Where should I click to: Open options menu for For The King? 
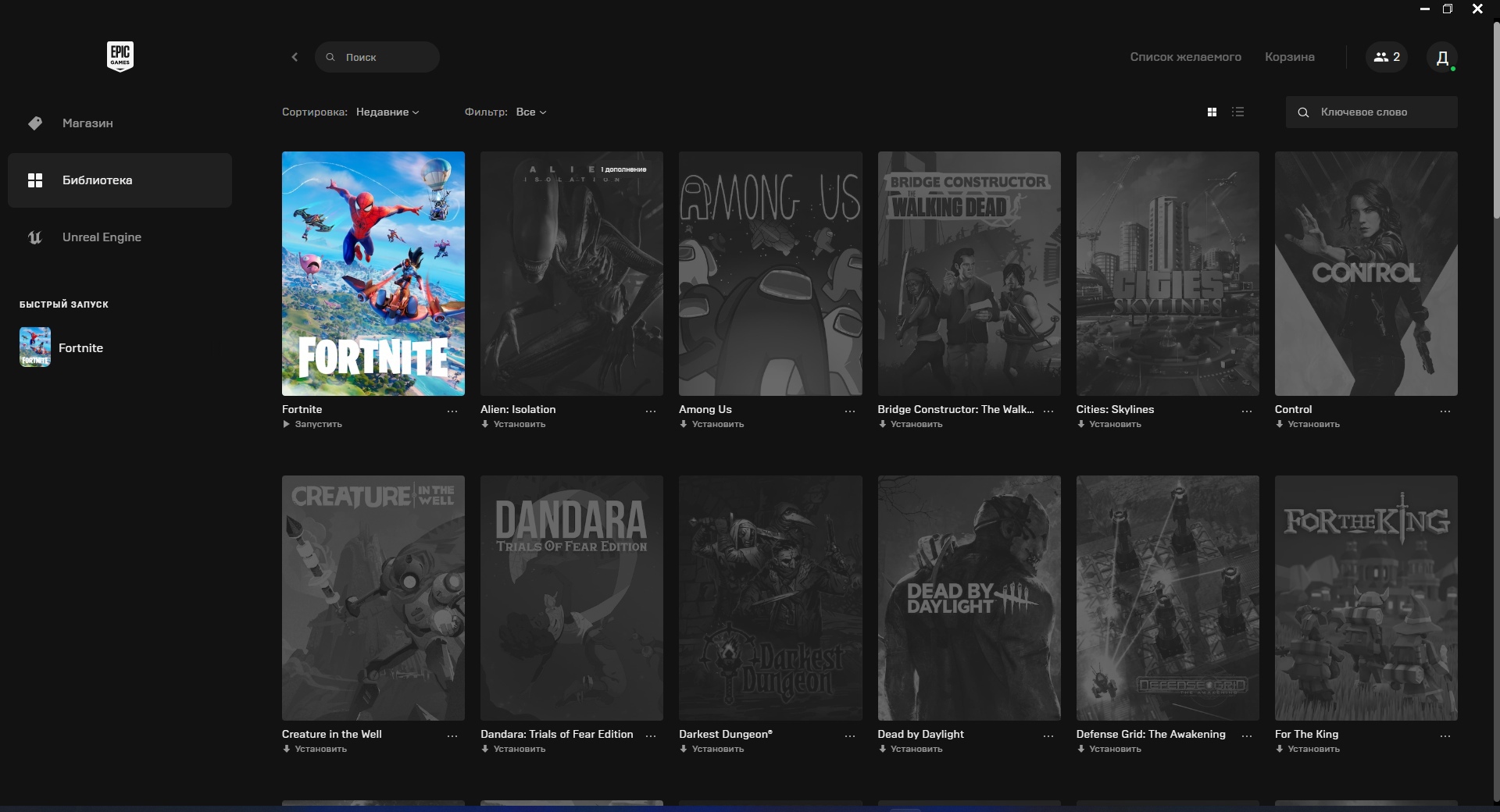pos(1445,735)
